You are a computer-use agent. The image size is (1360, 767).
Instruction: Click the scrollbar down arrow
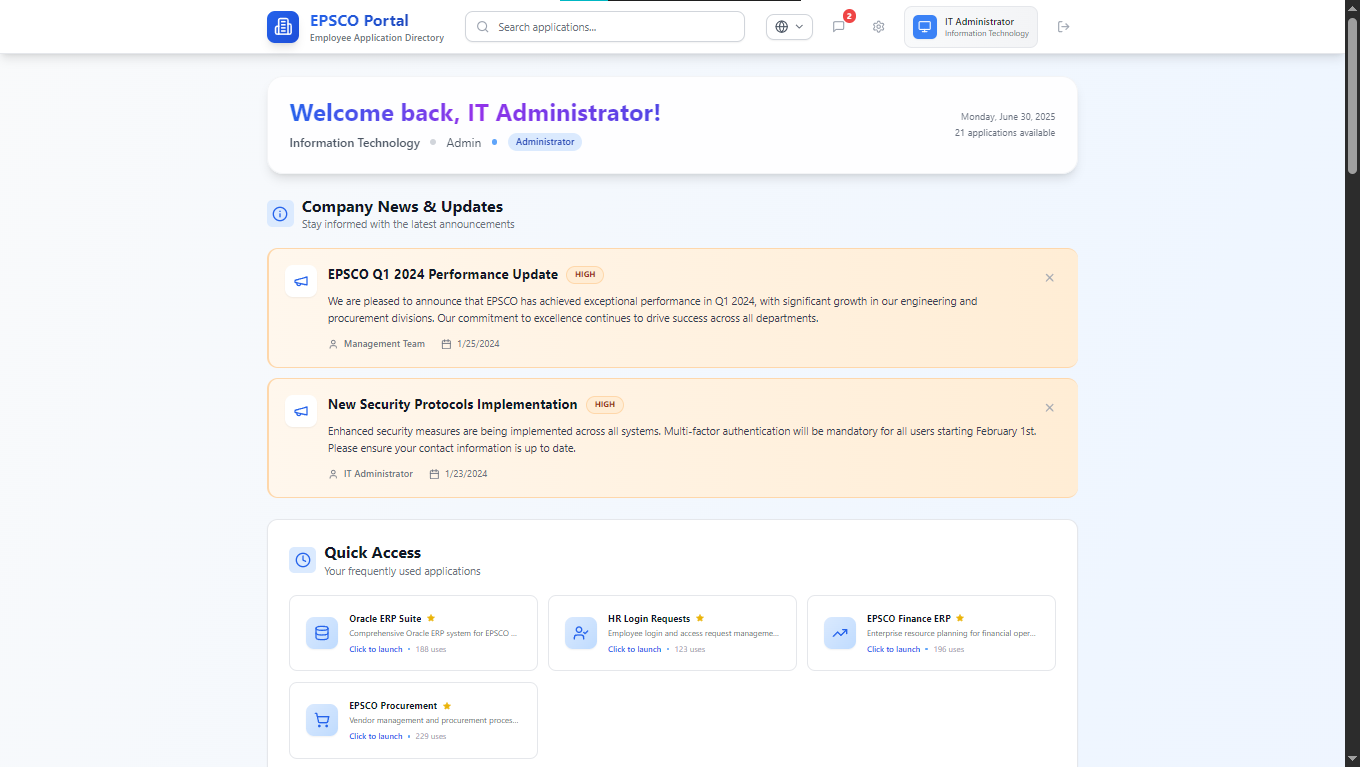pos(1352,759)
